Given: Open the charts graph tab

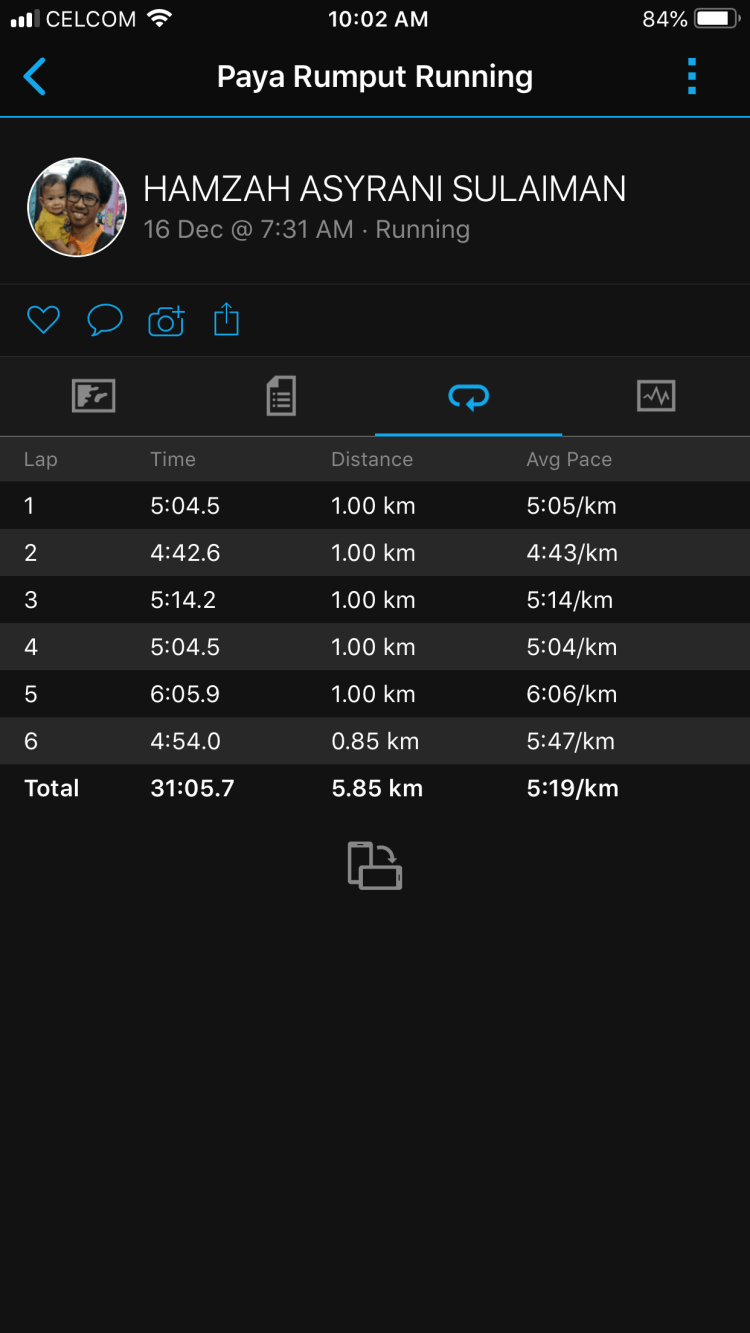Looking at the screenshot, I should pyautogui.click(x=656, y=396).
